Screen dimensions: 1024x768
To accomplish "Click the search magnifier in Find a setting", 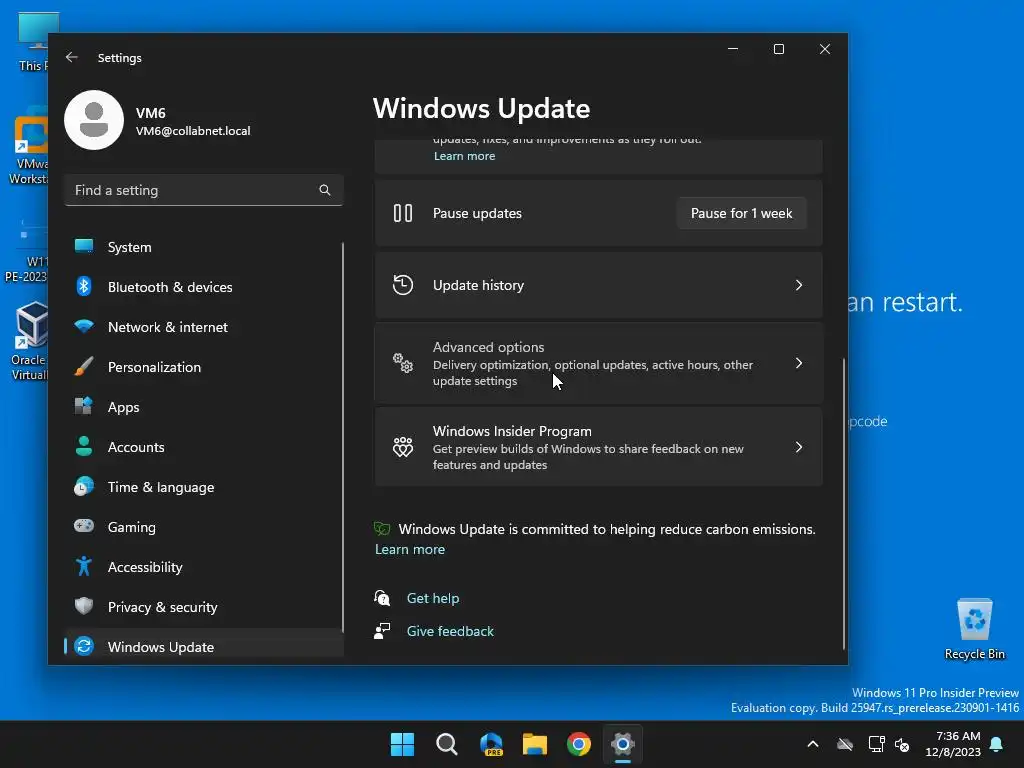I will click(325, 190).
